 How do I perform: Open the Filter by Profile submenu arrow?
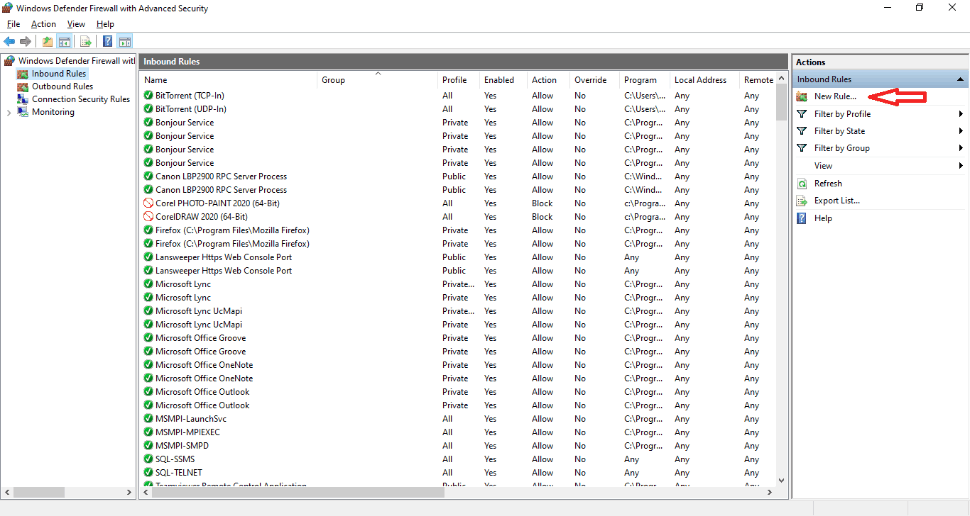961,114
